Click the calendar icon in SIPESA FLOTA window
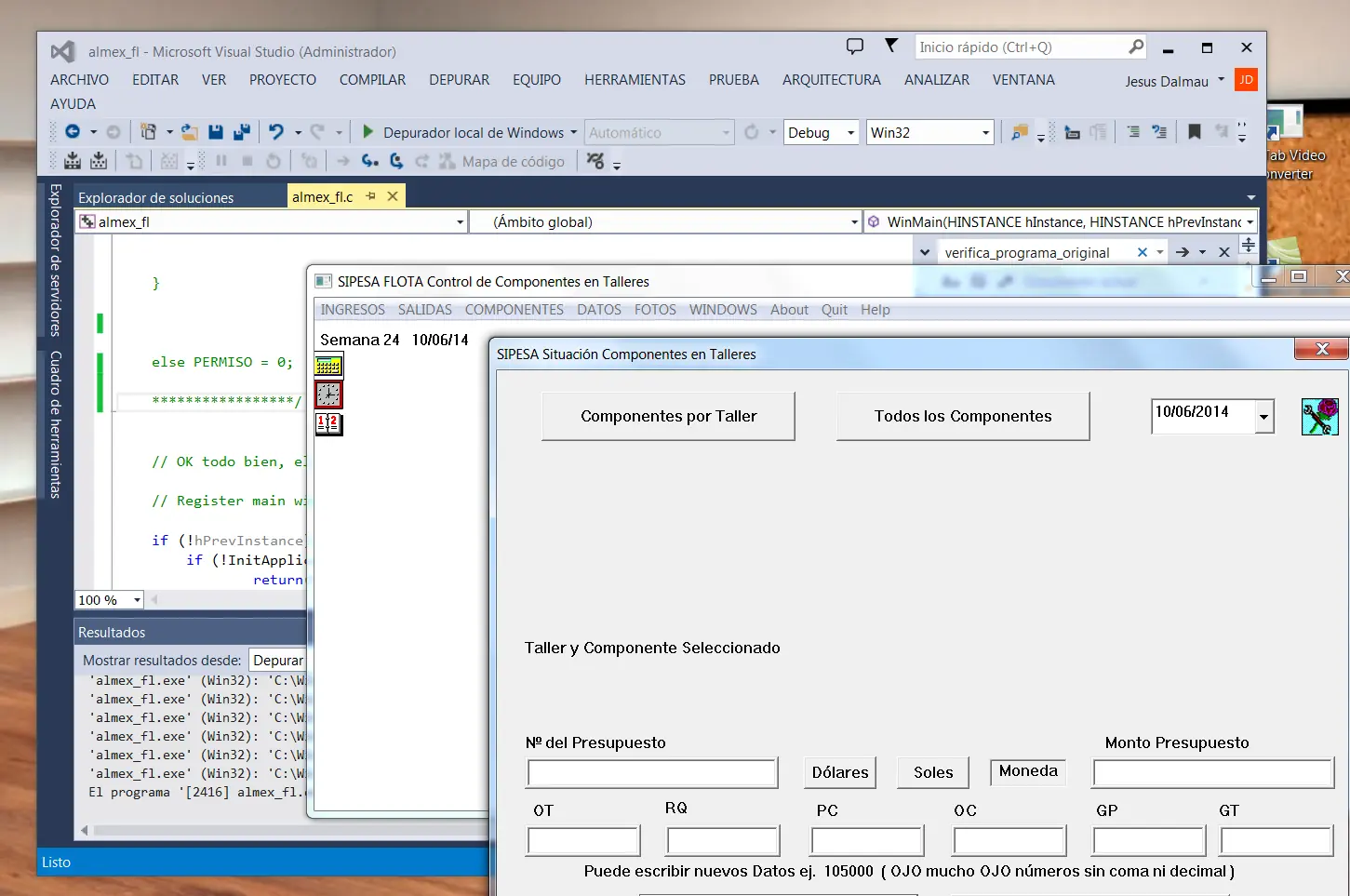The height and width of the screenshot is (896, 1350). point(328,365)
